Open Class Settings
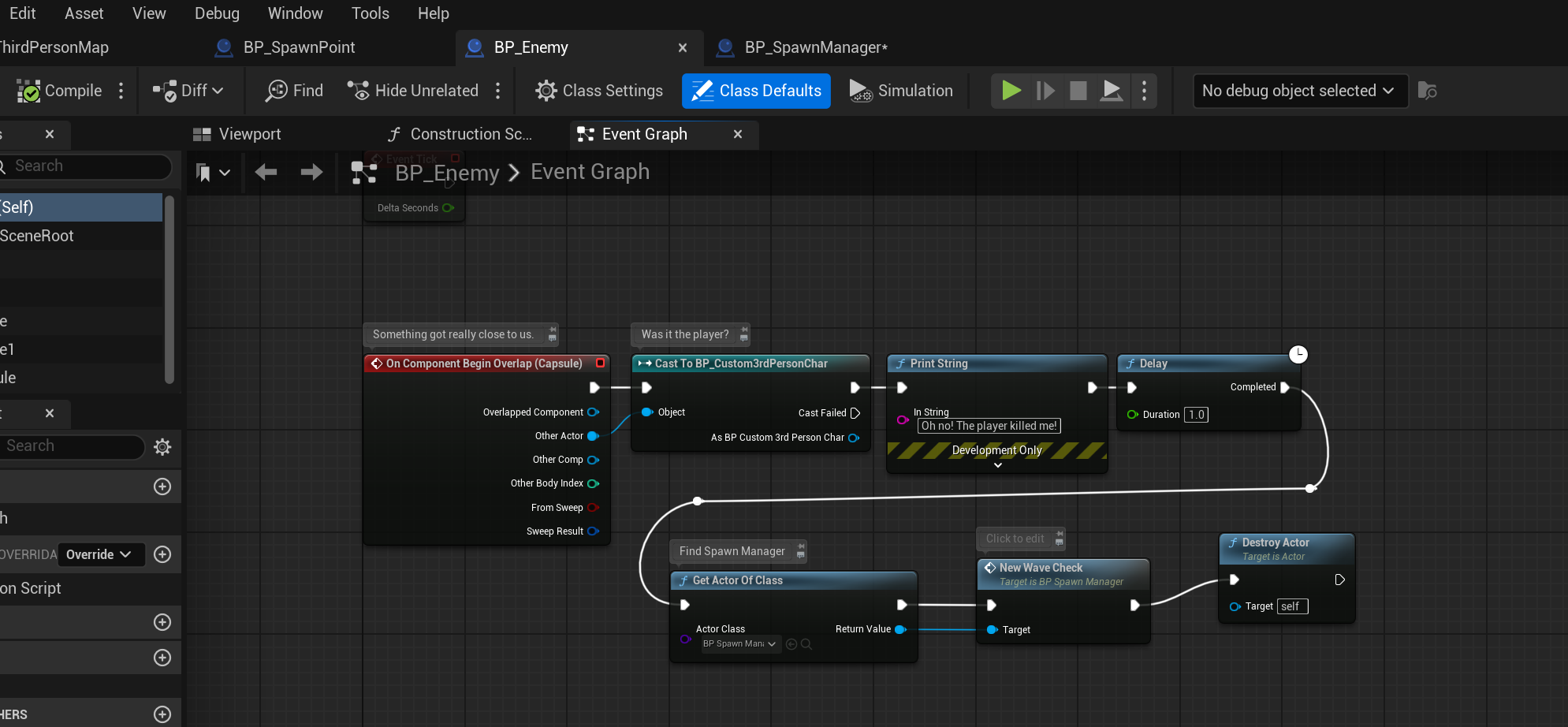This screenshot has width=1568, height=727. [x=599, y=91]
